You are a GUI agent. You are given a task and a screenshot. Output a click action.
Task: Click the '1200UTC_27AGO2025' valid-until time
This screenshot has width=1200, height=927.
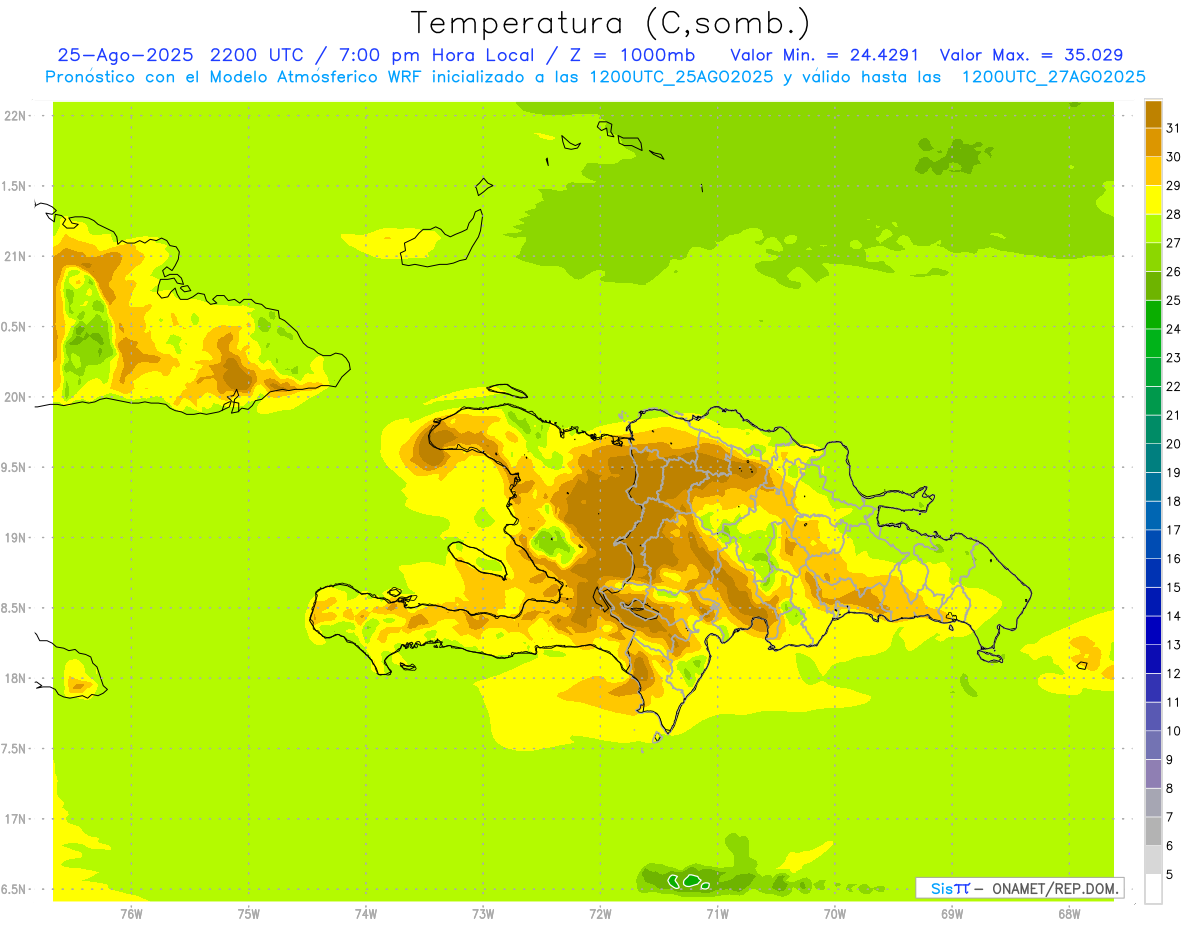click(1053, 77)
